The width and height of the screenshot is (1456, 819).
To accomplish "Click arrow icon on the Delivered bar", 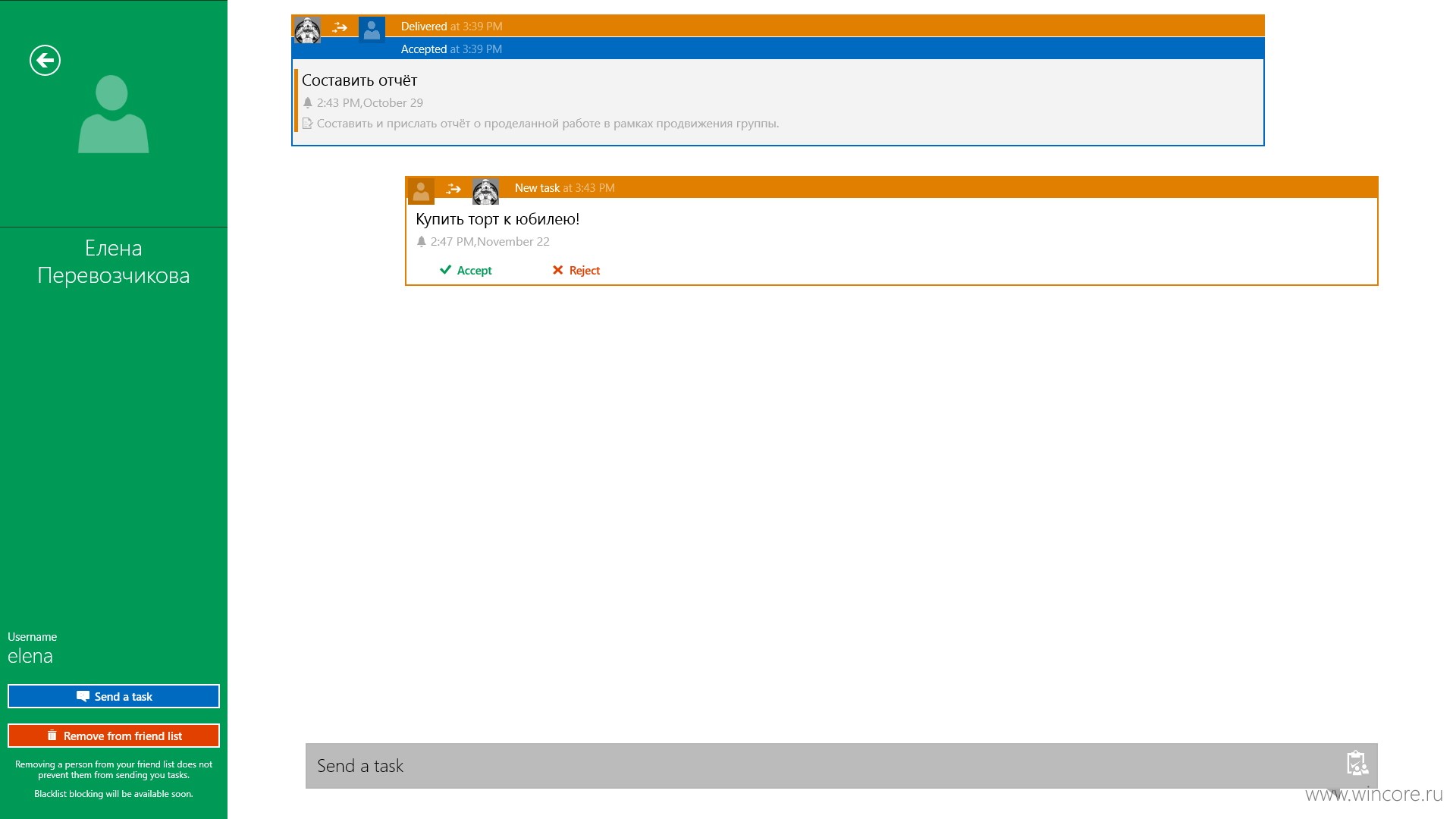I will 340,27.
